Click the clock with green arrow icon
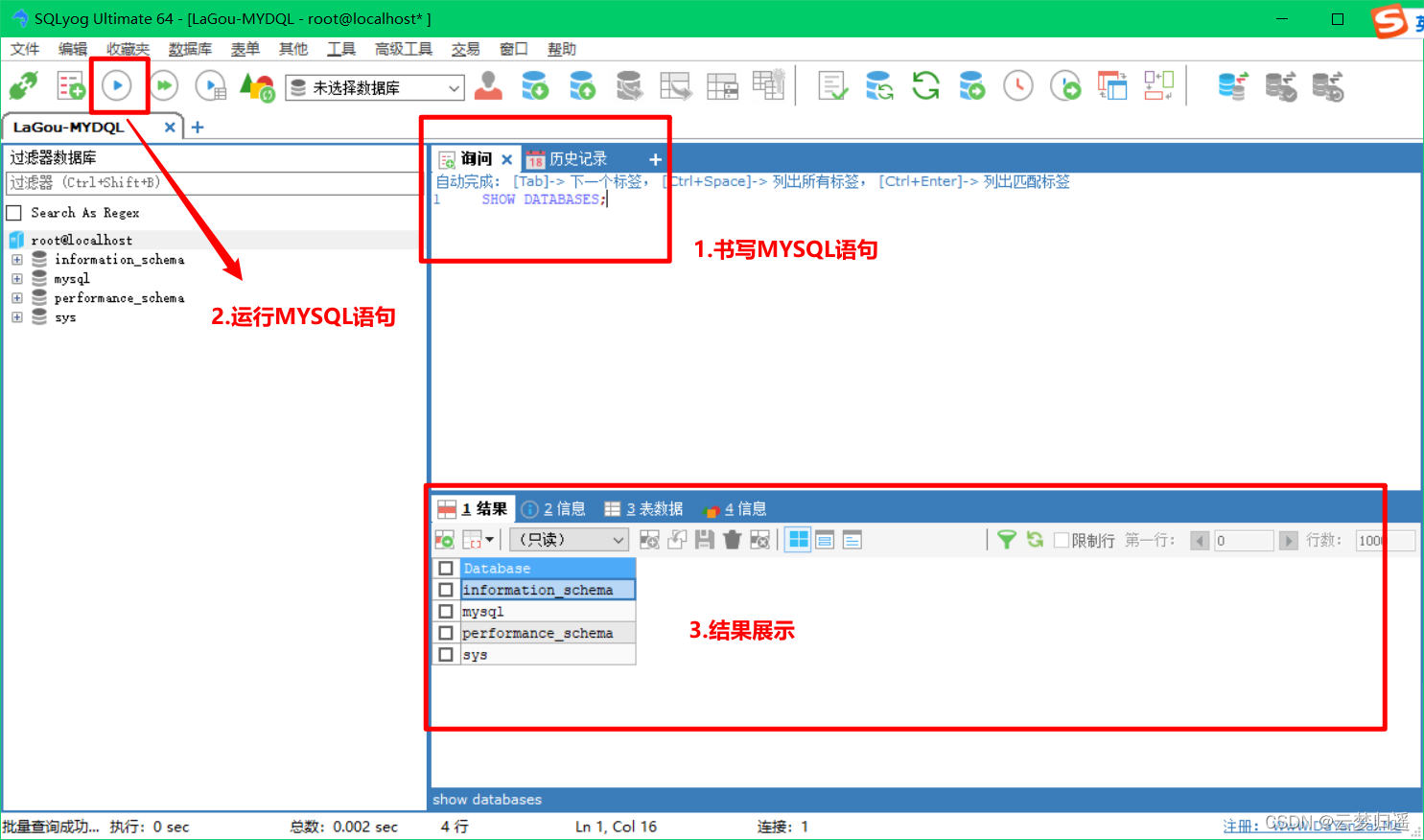This screenshot has height=840, width=1424. tap(1065, 86)
